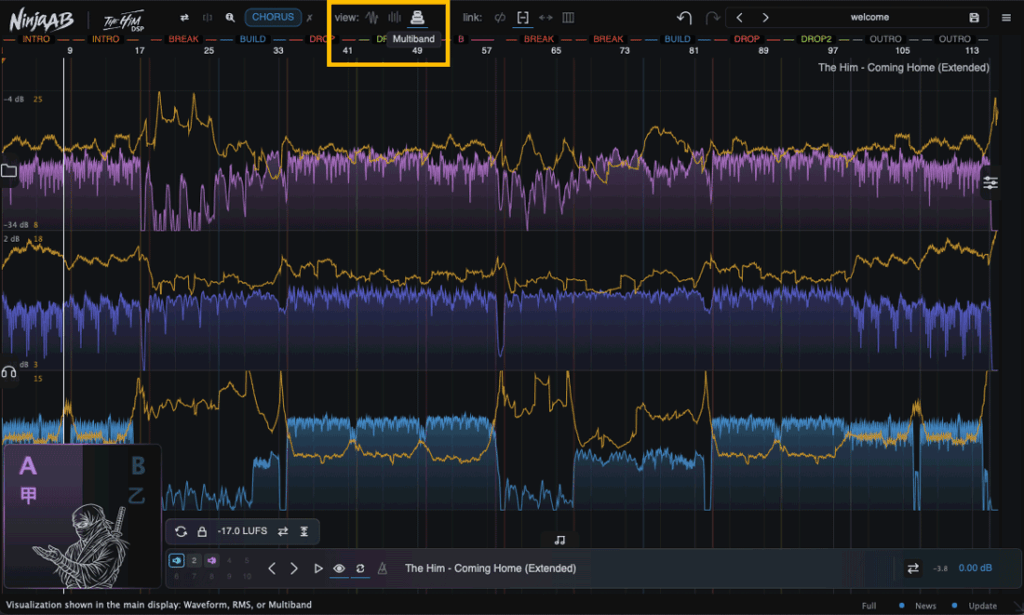Click track title in the player bar
Screen dimensions: 1024x615
click(x=490, y=568)
